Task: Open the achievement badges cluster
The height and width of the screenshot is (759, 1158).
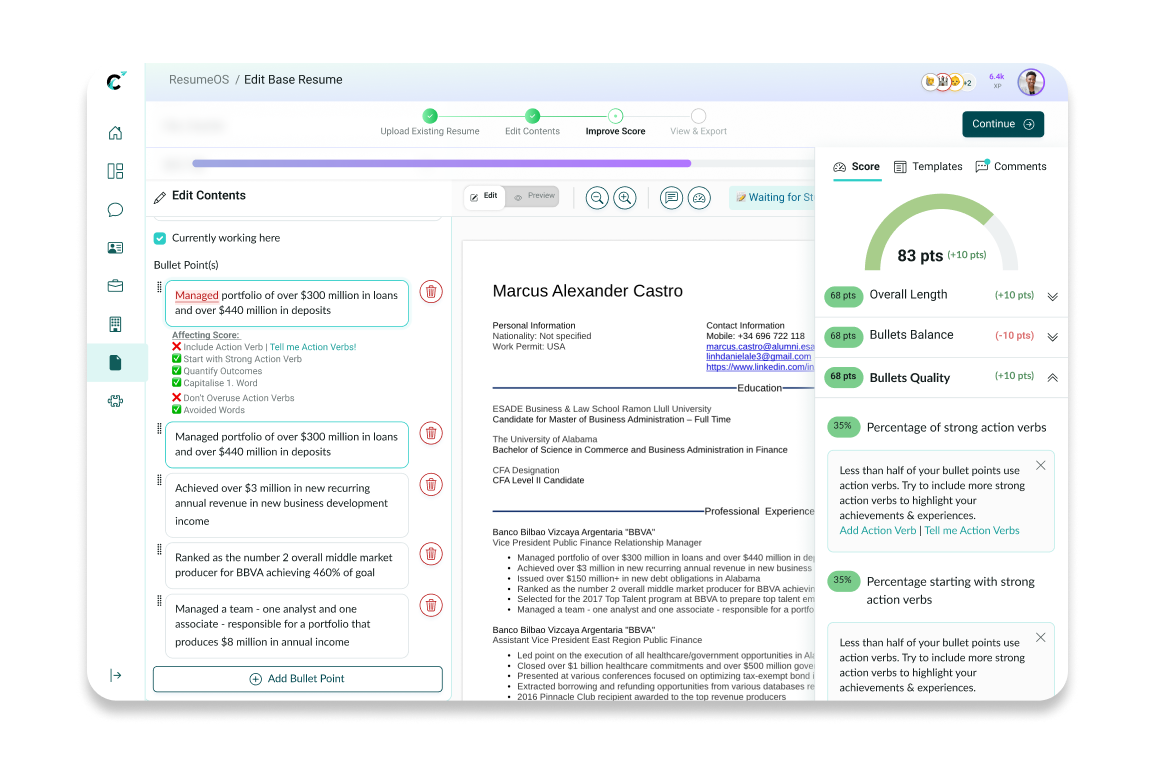Action: coord(949,82)
